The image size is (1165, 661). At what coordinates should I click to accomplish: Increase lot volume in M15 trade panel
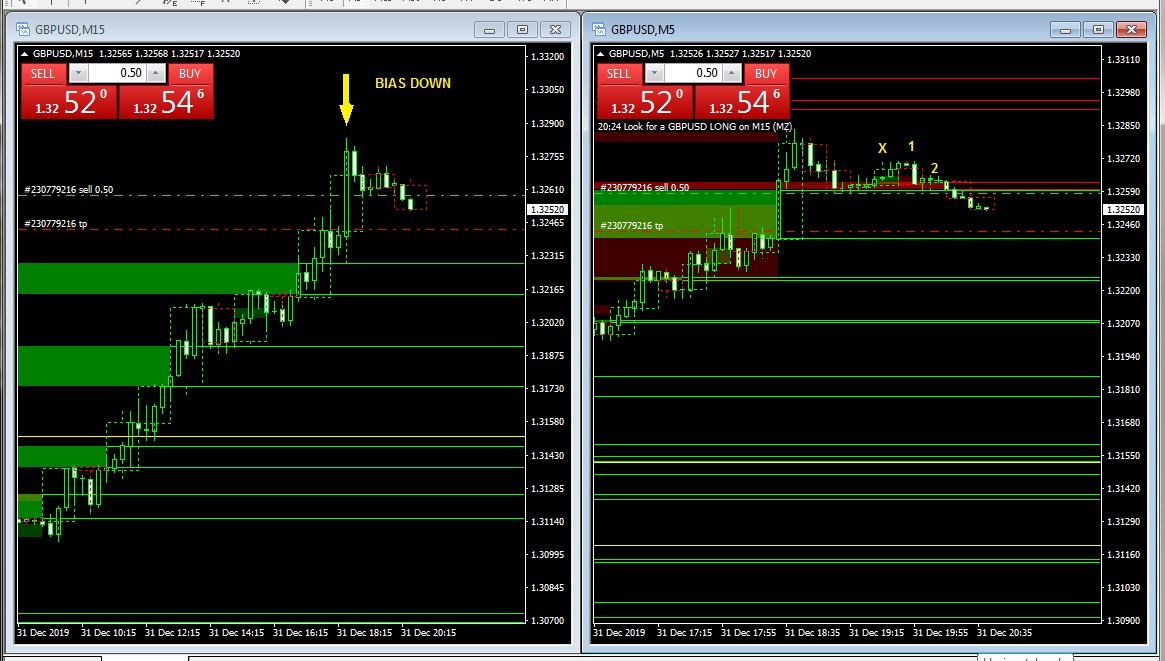[x=156, y=73]
